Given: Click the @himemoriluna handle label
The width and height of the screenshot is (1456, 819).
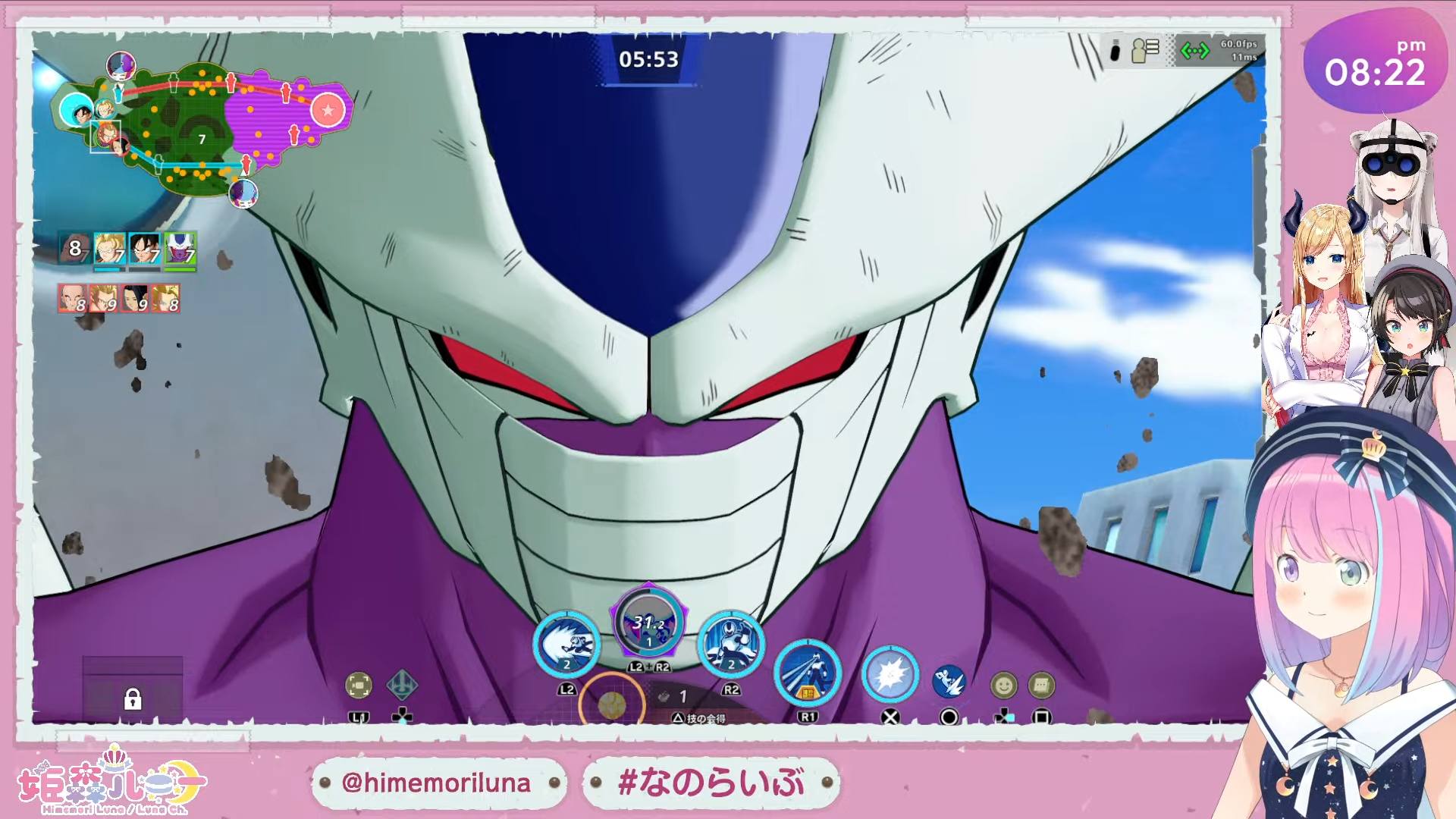Looking at the screenshot, I should point(436,783).
